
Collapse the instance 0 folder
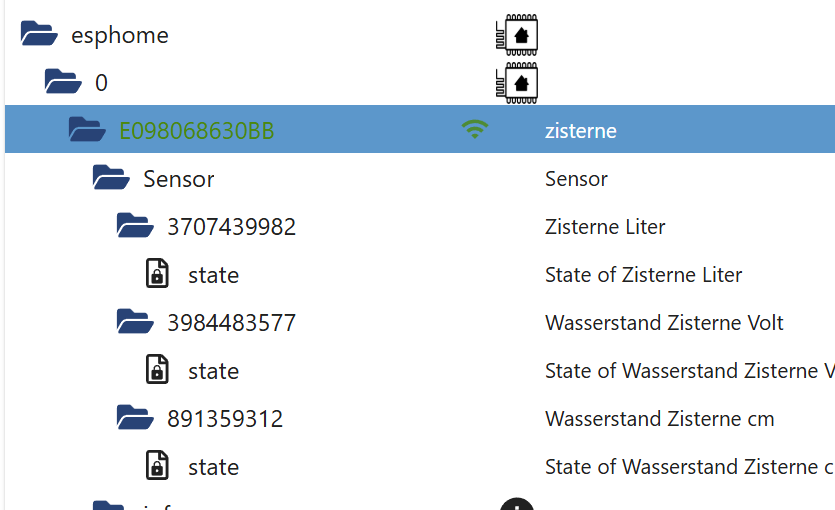tap(63, 81)
